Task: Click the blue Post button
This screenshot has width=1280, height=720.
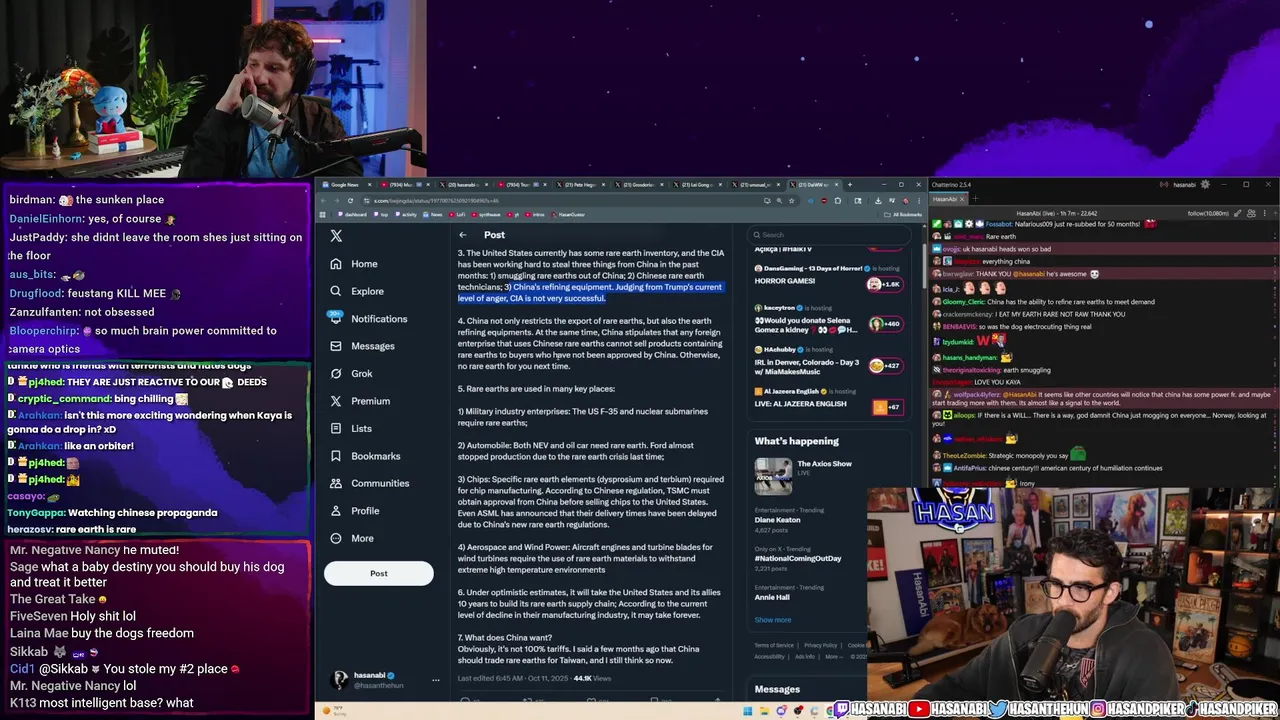Action: [x=378, y=573]
